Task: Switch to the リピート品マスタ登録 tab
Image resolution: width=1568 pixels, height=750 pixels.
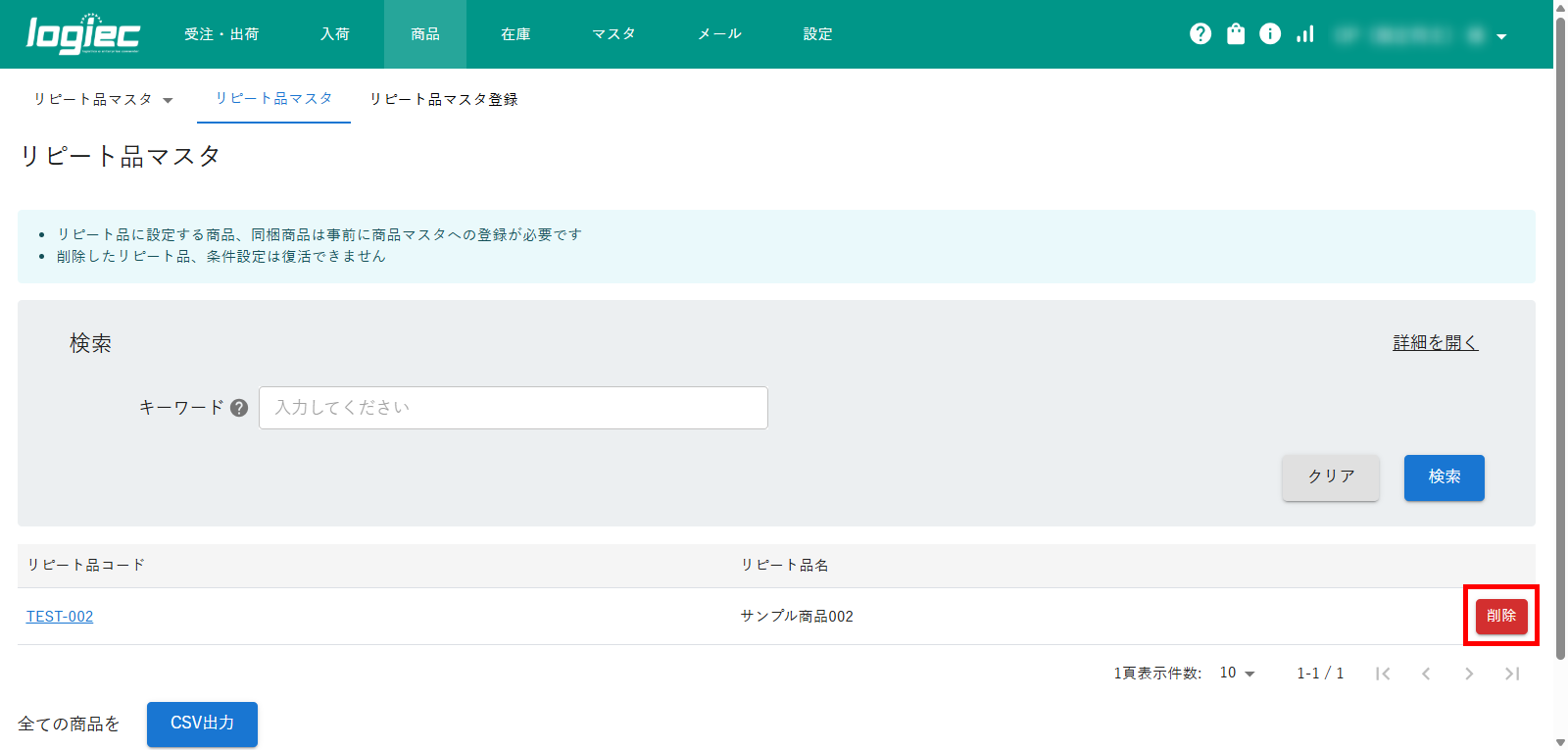Action: pyautogui.click(x=443, y=100)
